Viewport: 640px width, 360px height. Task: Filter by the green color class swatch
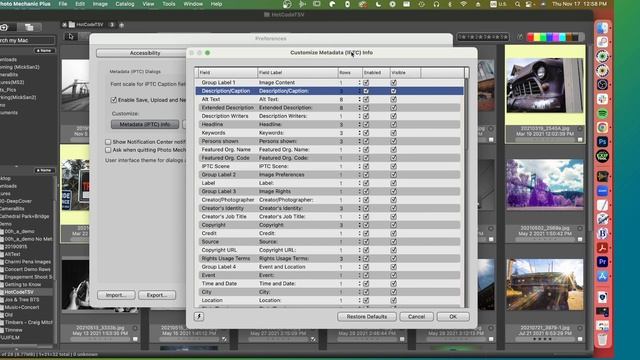point(544,37)
